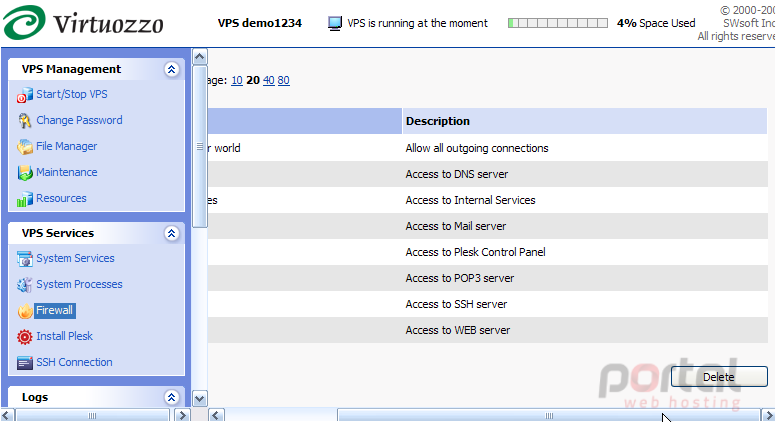Image resolution: width=776 pixels, height=422 pixels.
Task: Click the Change Password keys icon
Action: point(24,121)
